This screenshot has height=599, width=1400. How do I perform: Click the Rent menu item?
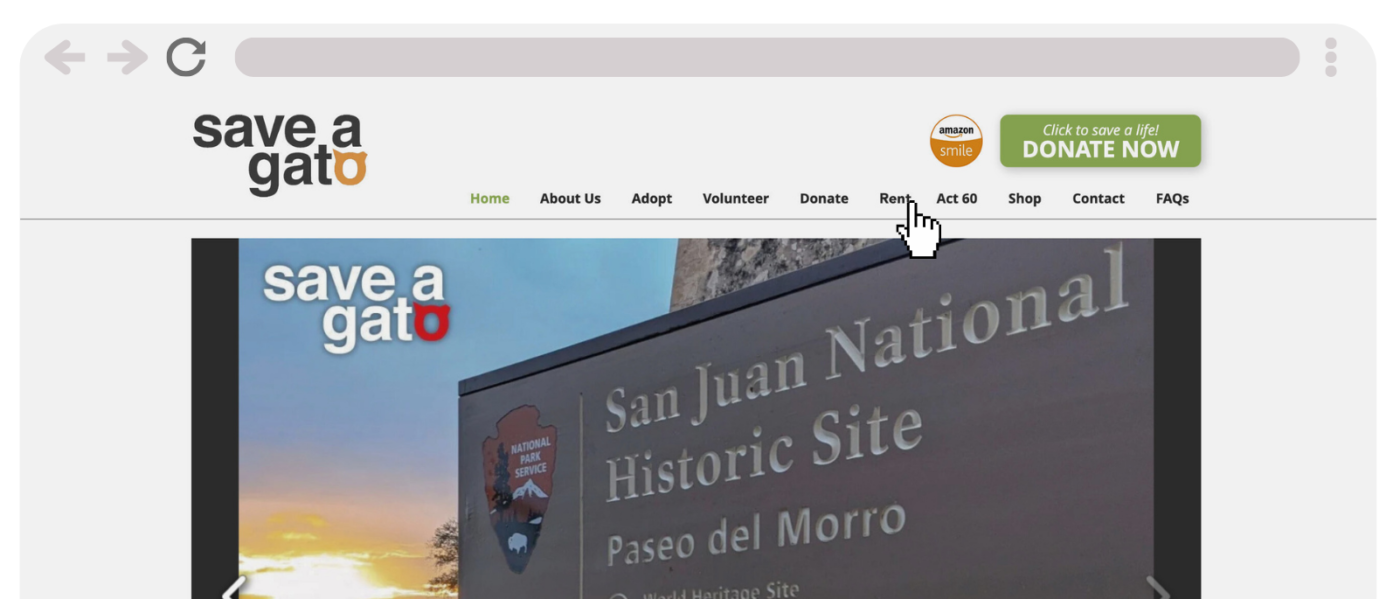coord(893,199)
